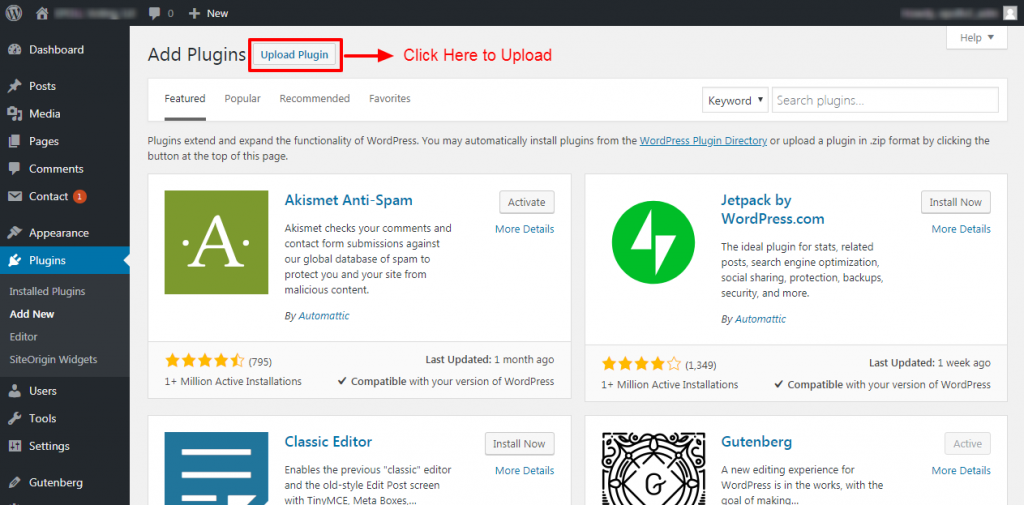The image size is (1024, 505).
Task: Open Dashboard from the sidebar
Action: pyautogui.click(x=56, y=50)
